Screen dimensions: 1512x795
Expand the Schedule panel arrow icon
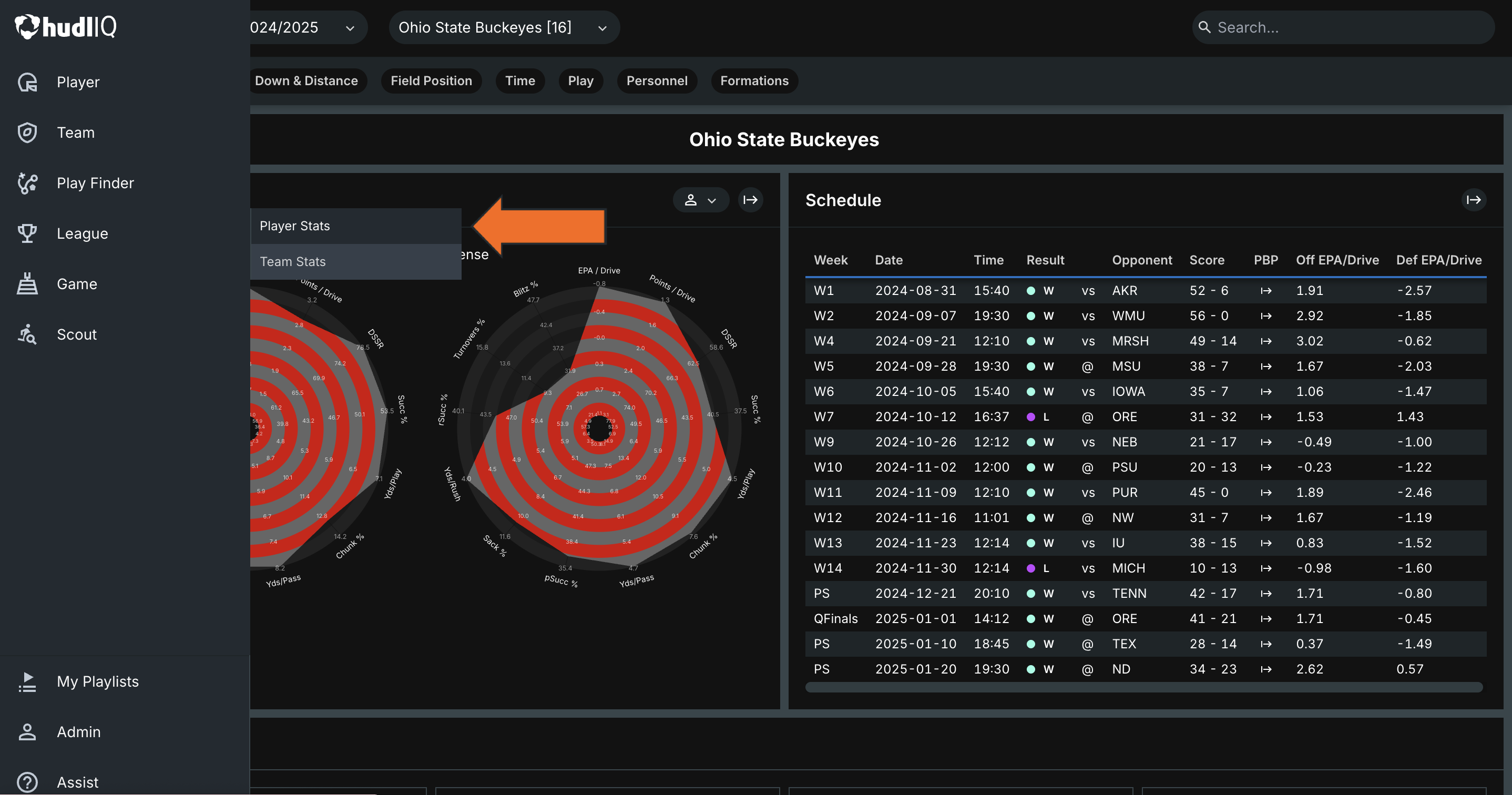point(1473,200)
